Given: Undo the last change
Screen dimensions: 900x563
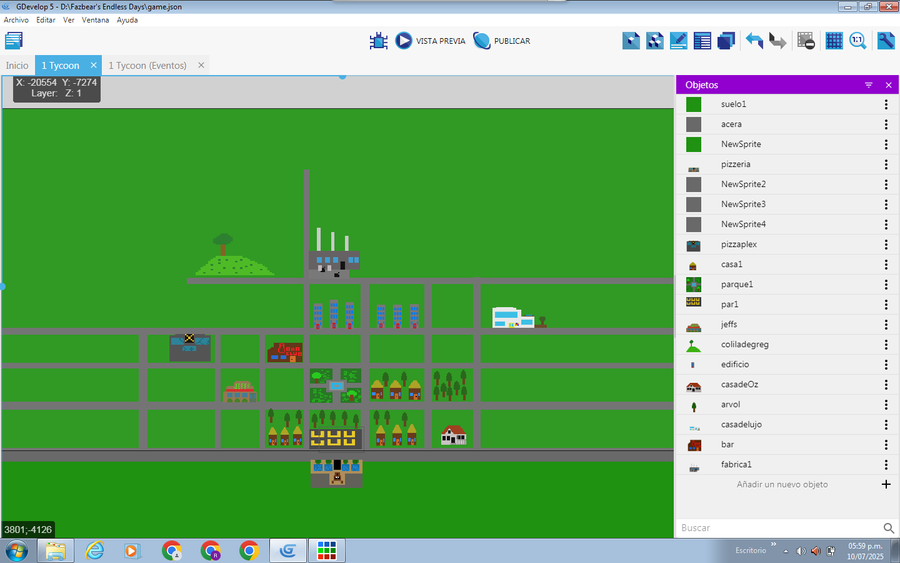Looking at the screenshot, I should (754, 41).
